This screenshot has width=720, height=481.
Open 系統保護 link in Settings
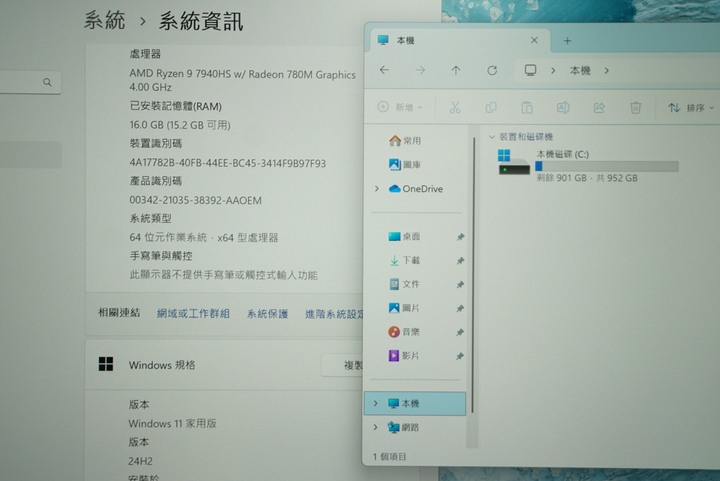pos(267,314)
